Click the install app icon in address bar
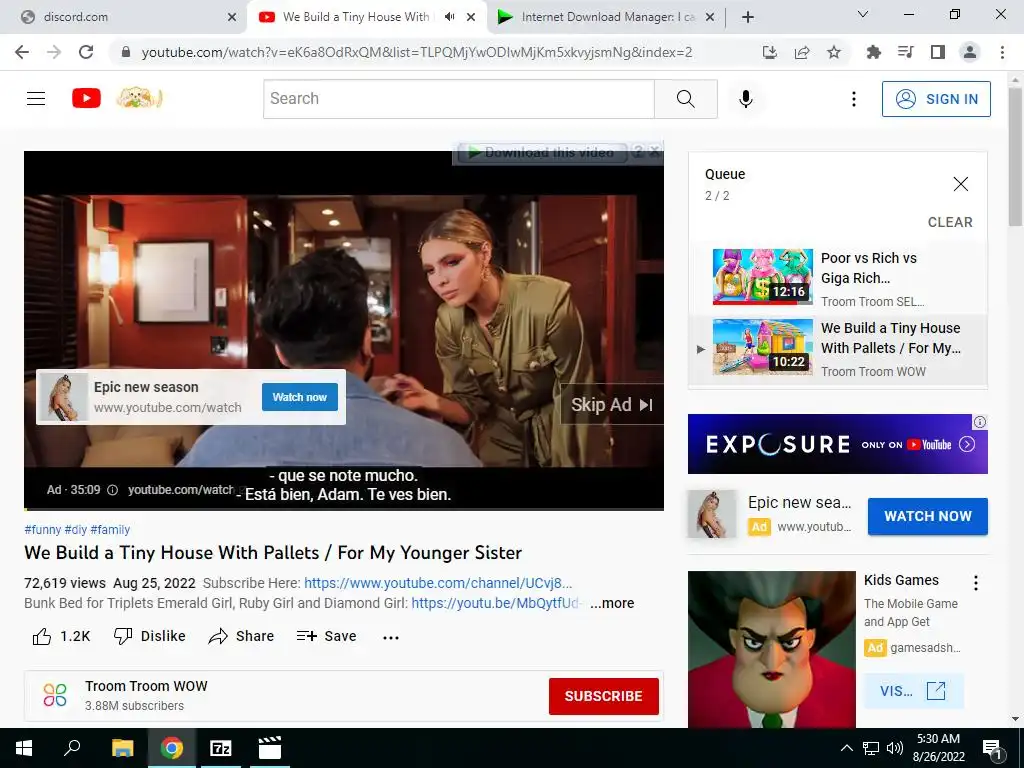 click(770, 52)
